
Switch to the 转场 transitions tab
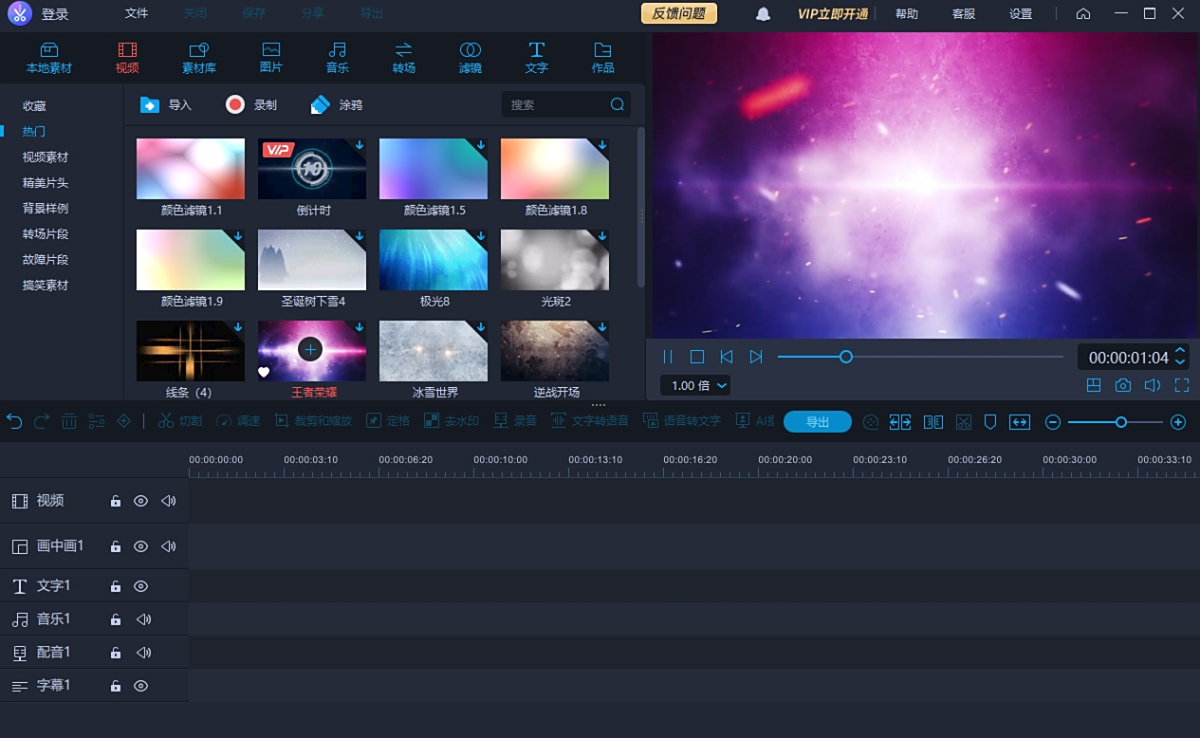click(404, 57)
